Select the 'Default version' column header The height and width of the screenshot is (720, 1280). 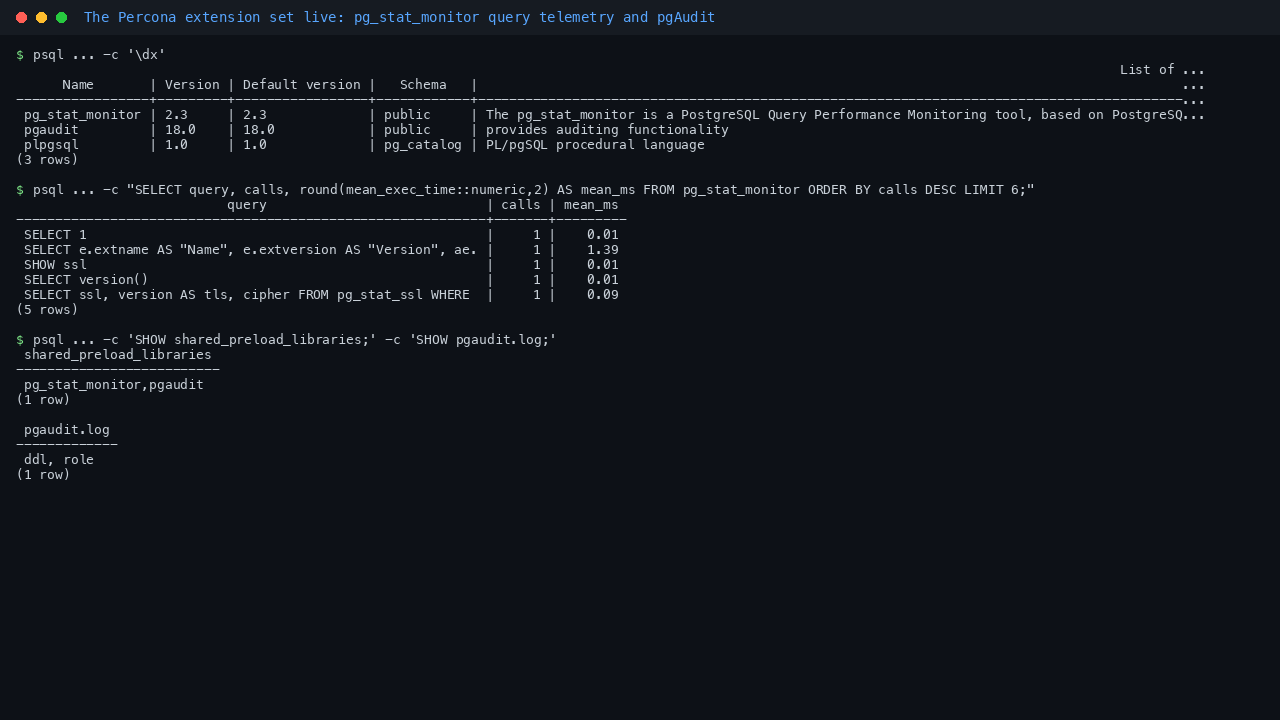(x=302, y=85)
